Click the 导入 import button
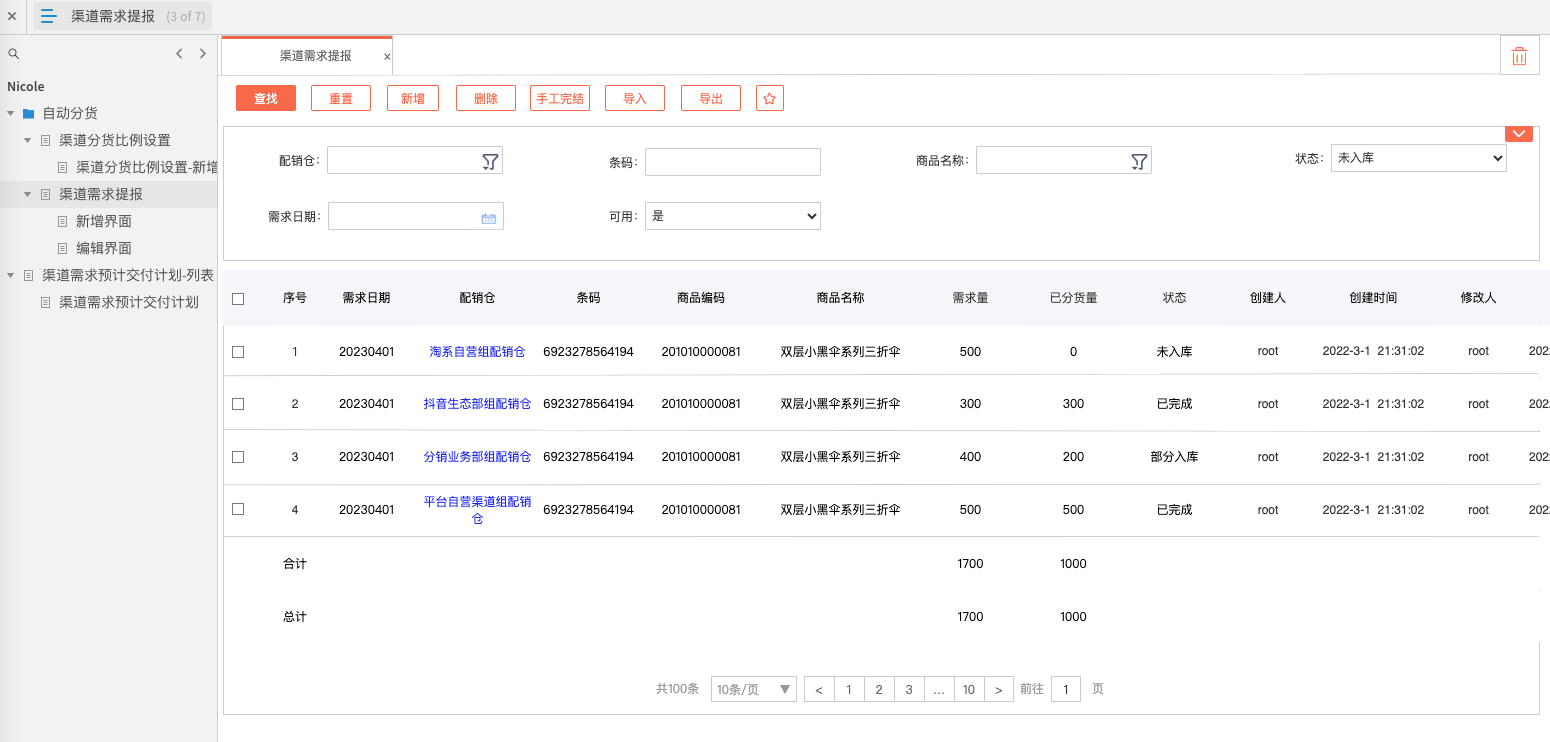The image size is (1550, 742). pos(635,98)
